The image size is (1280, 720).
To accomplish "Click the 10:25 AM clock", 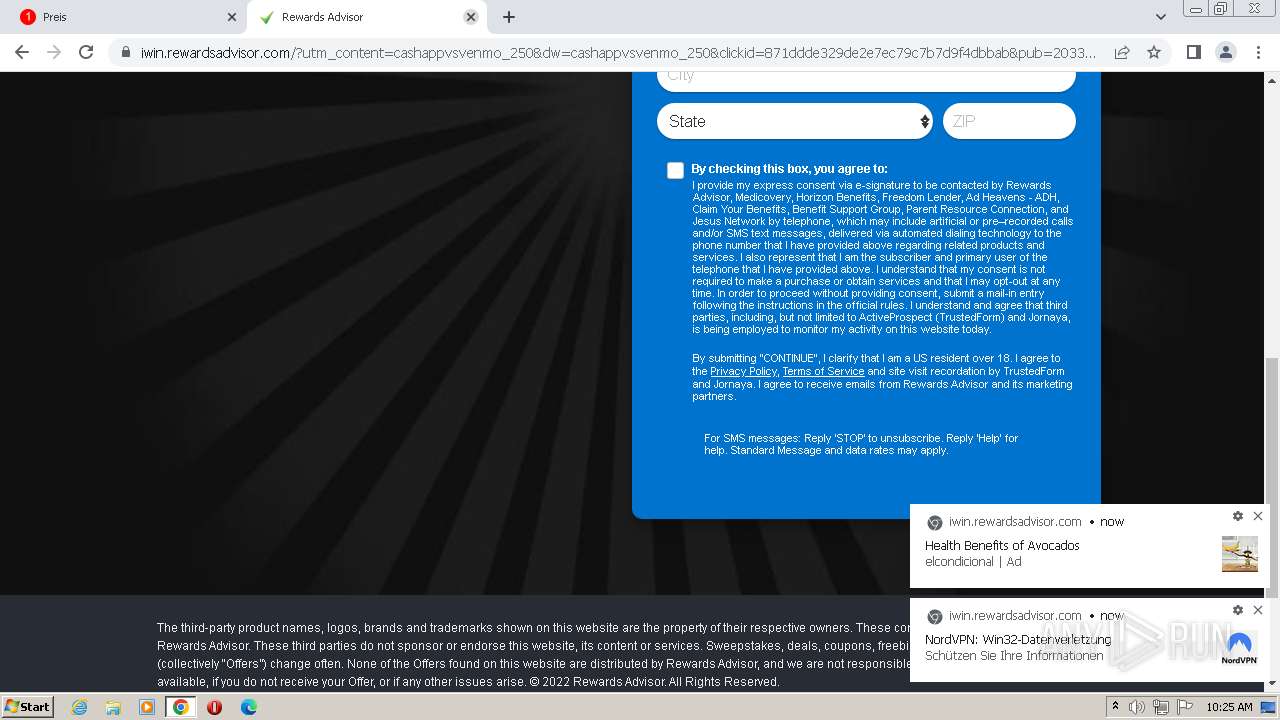I will point(1229,707).
